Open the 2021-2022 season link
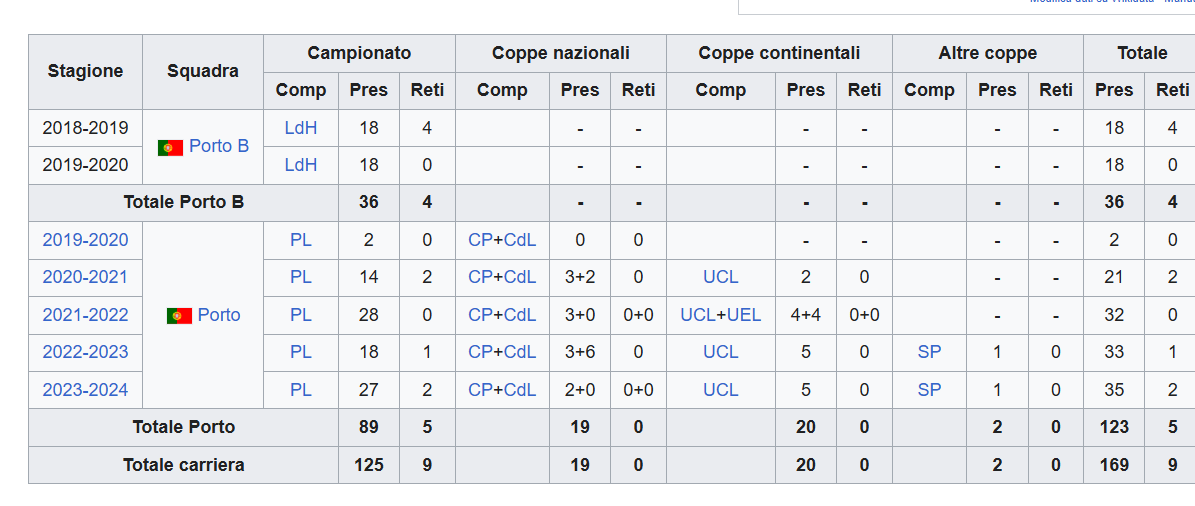The width and height of the screenshot is (1195, 506). point(85,315)
